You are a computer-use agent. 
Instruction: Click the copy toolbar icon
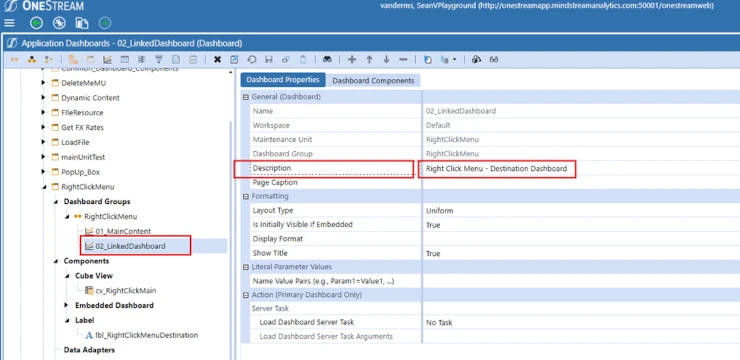(286, 59)
